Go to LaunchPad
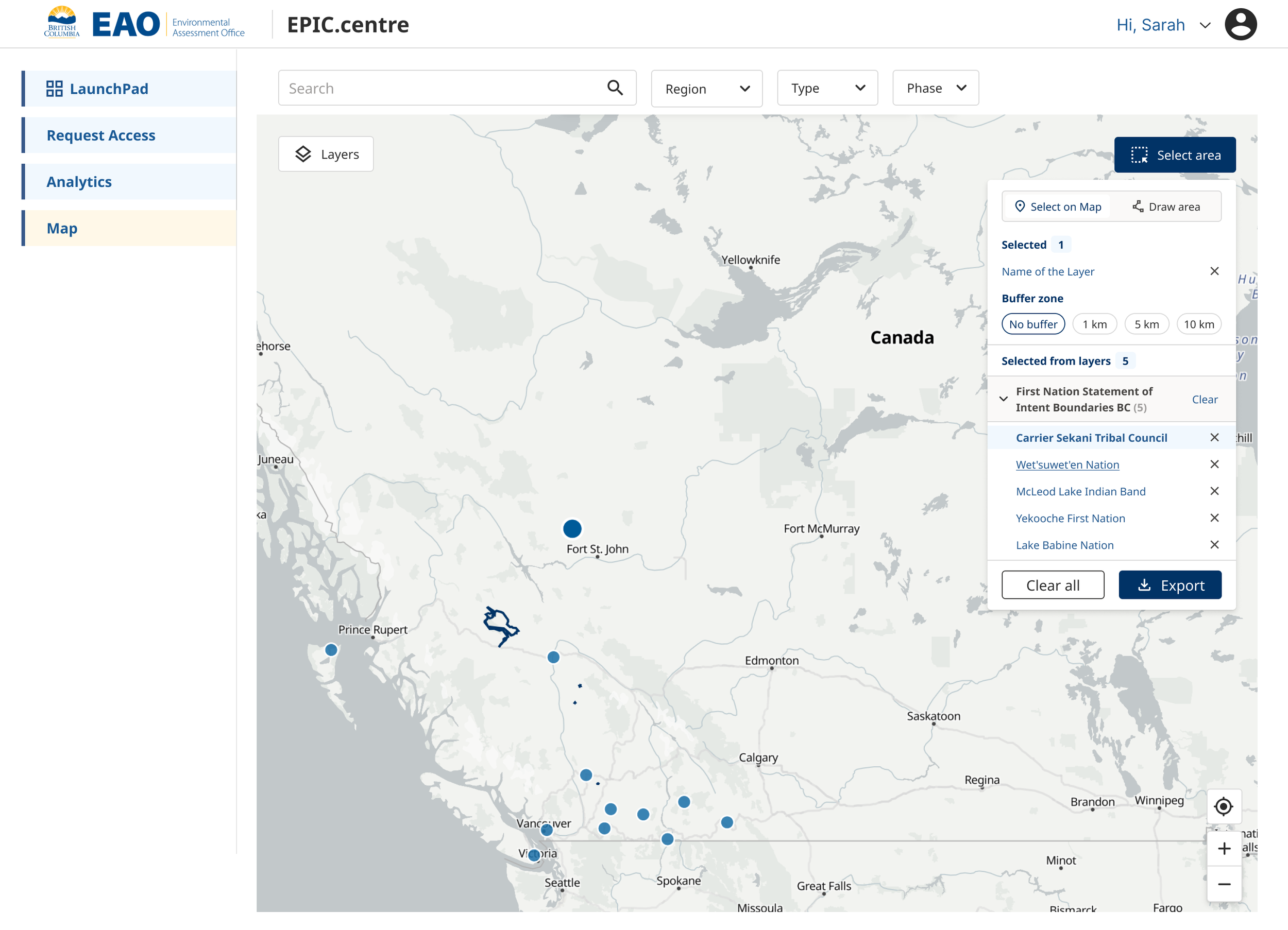Screen dimensions: 1288x930 pyautogui.click(x=129, y=89)
